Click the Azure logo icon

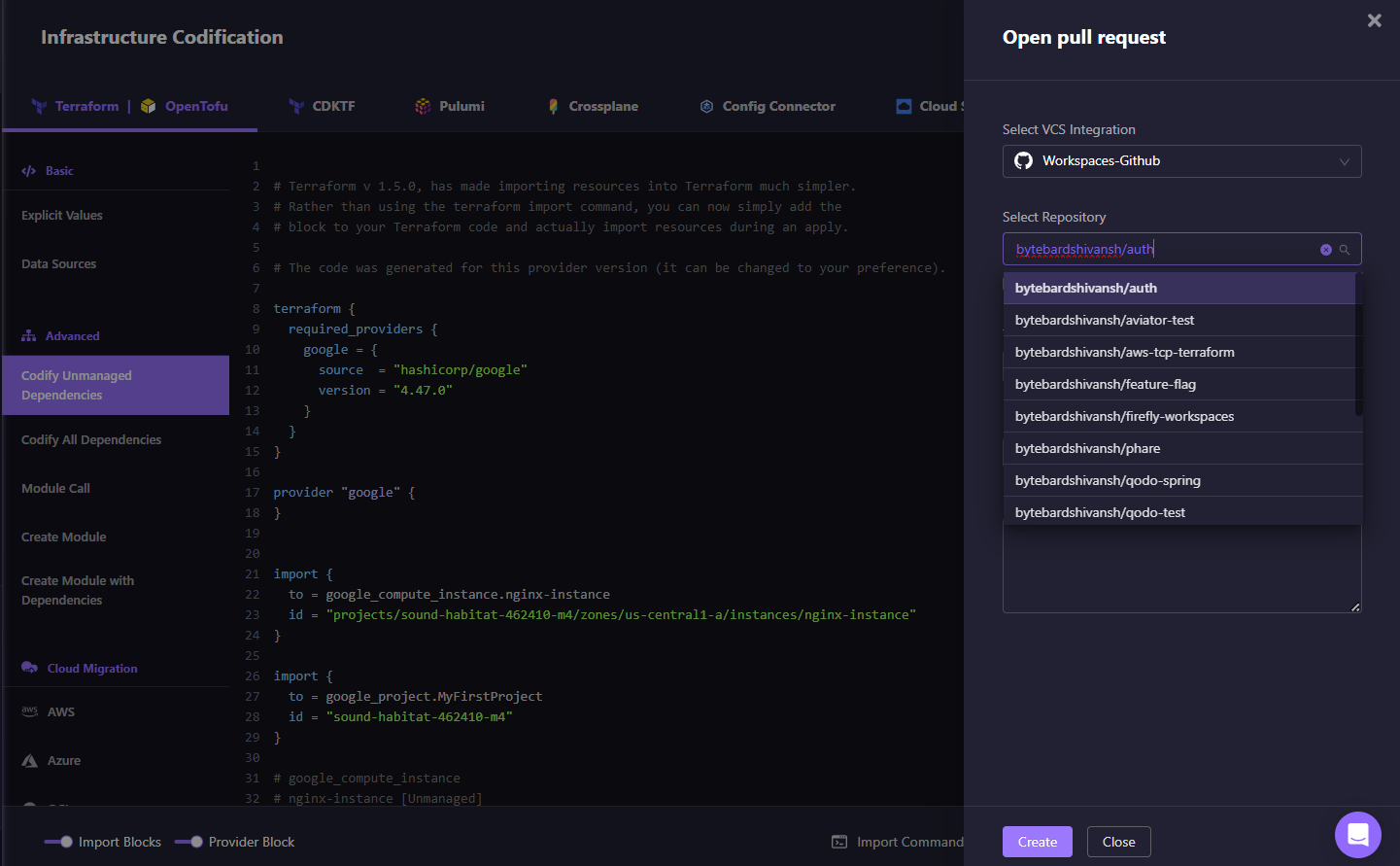tap(30, 761)
